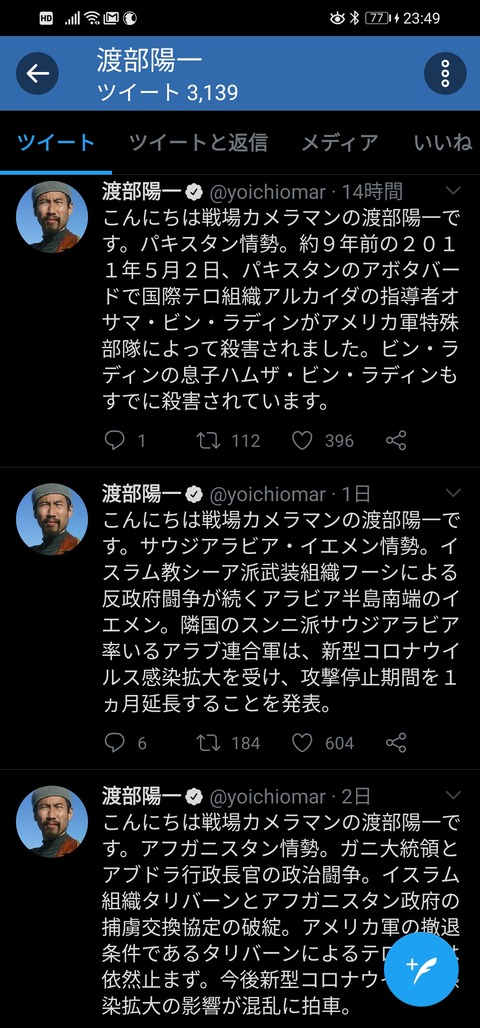Open the いいね tab
The image size is (480, 1028).
(x=443, y=142)
